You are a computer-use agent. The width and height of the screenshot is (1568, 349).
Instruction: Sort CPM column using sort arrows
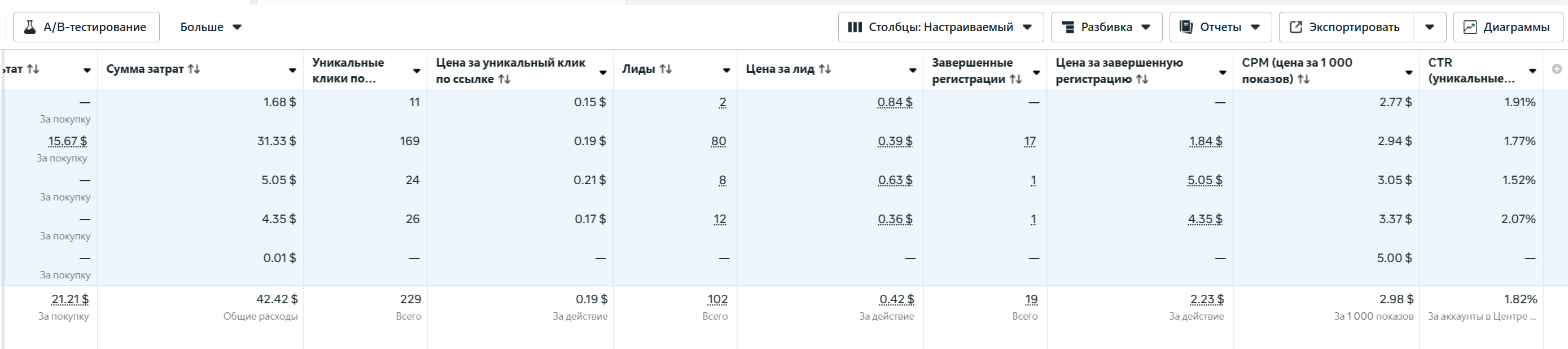coord(1303,78)
